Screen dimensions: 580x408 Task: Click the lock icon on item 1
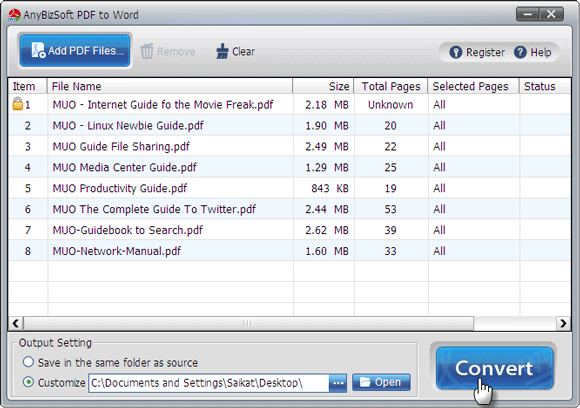(x=17, y=104)
